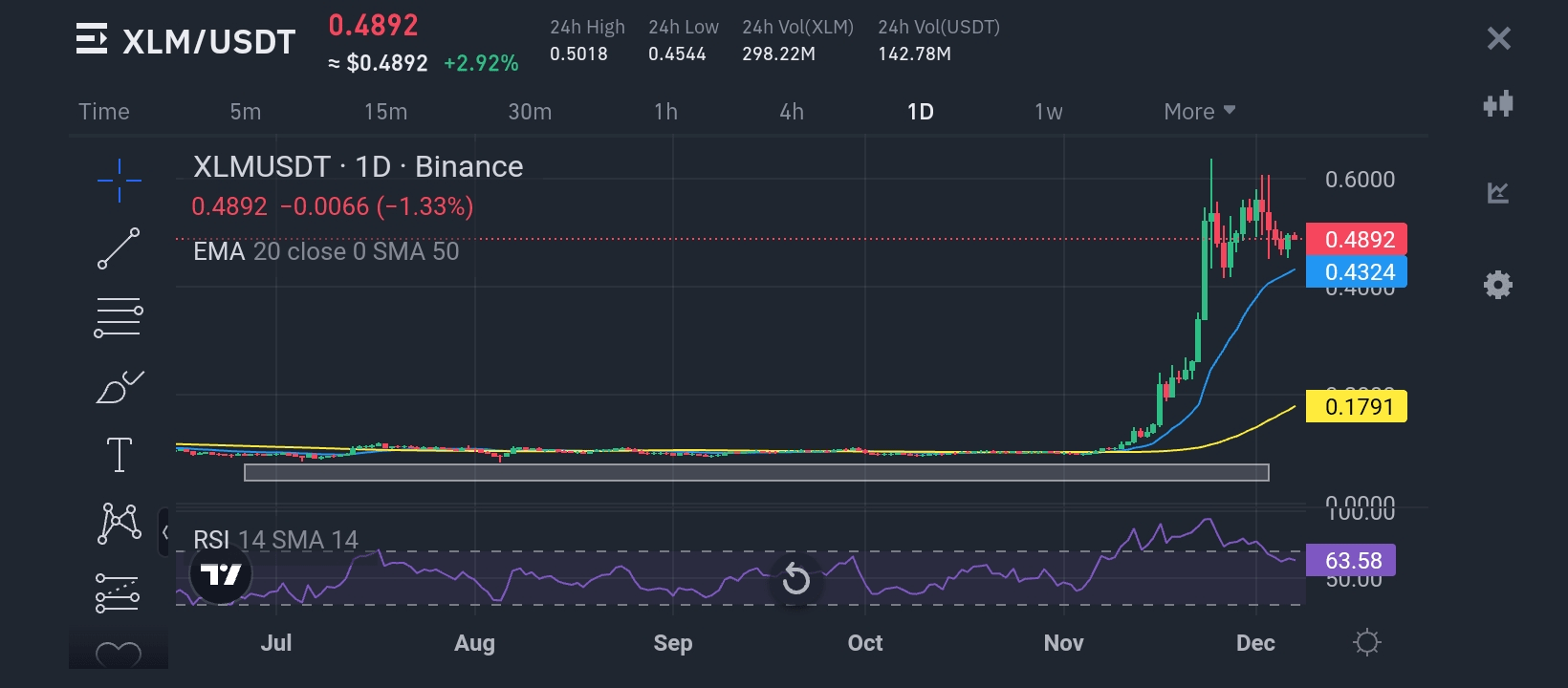This screenshot has height=688, width=1568.
Task: Expand the More timeframes dropdown
Action: tap(1199, 112)
